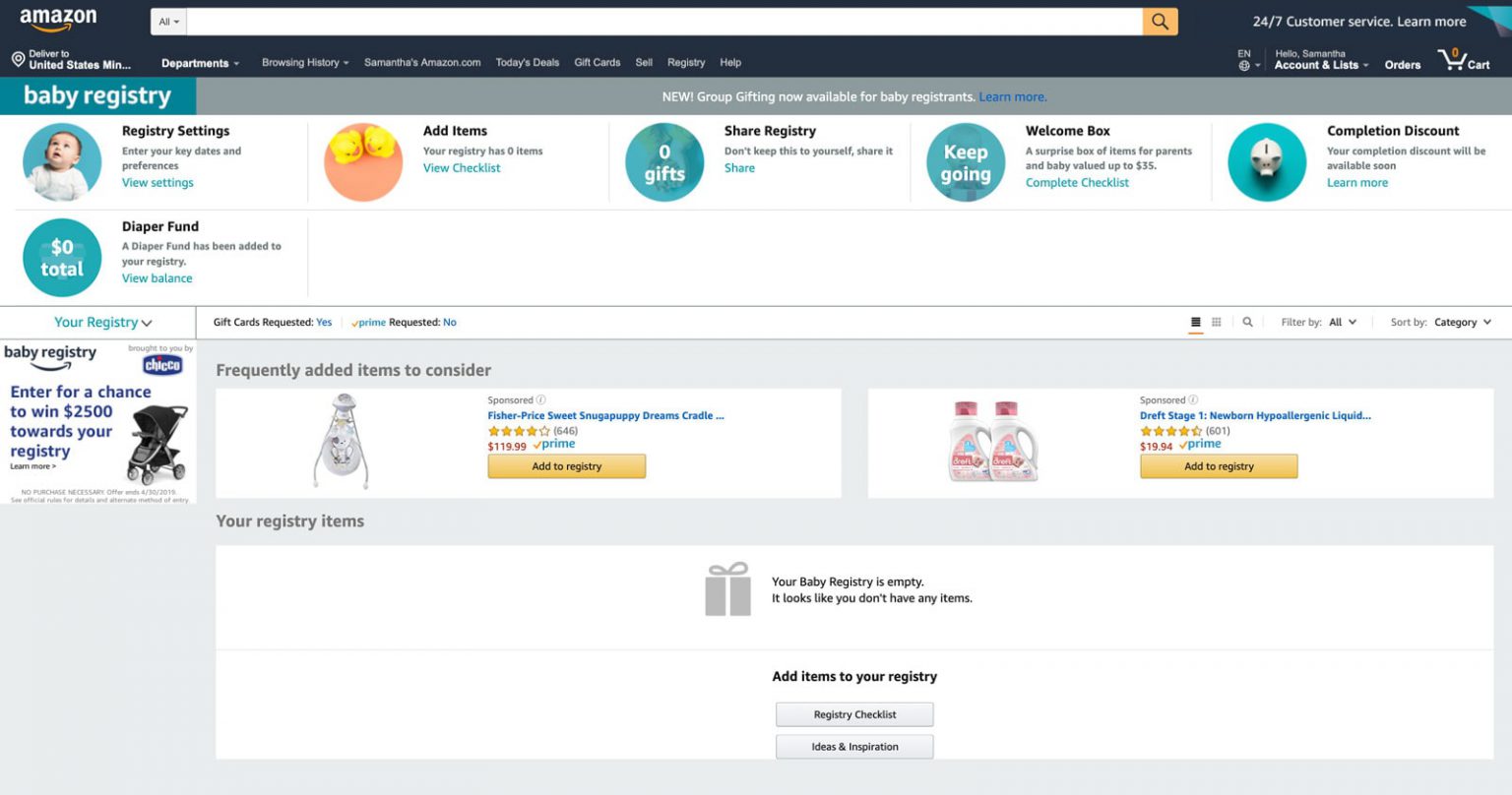Click the orange search magnifier button
The image size is (1512, 795).
pos(1160,22)
